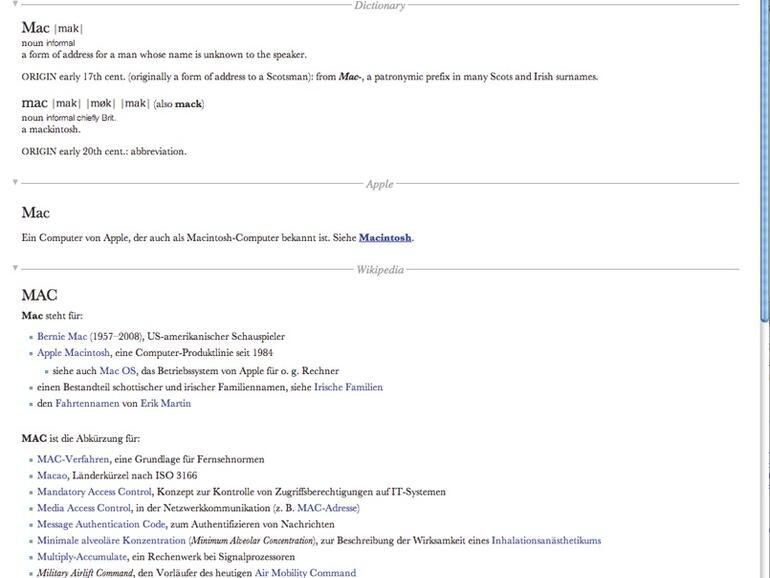Image resolution: width=770 pixels, height=578 pixels.
Task: Open the bold Macintosh link
Action: (385, 238)
